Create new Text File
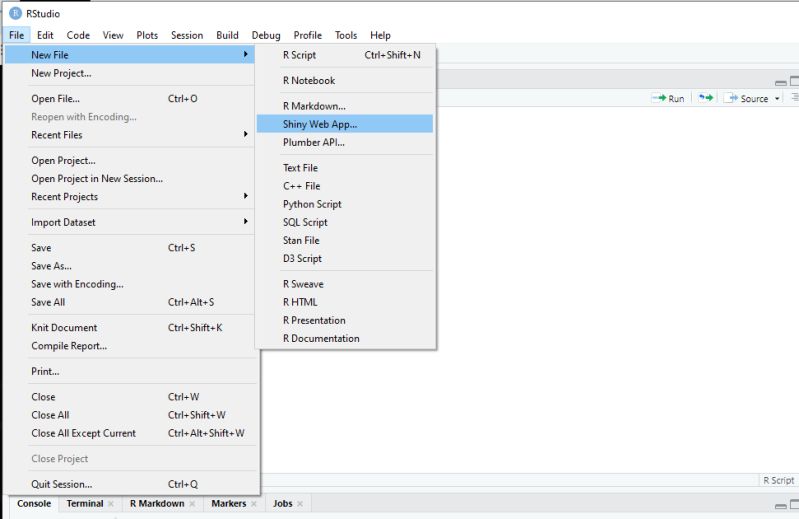The image size is (799, 519). 345,168
